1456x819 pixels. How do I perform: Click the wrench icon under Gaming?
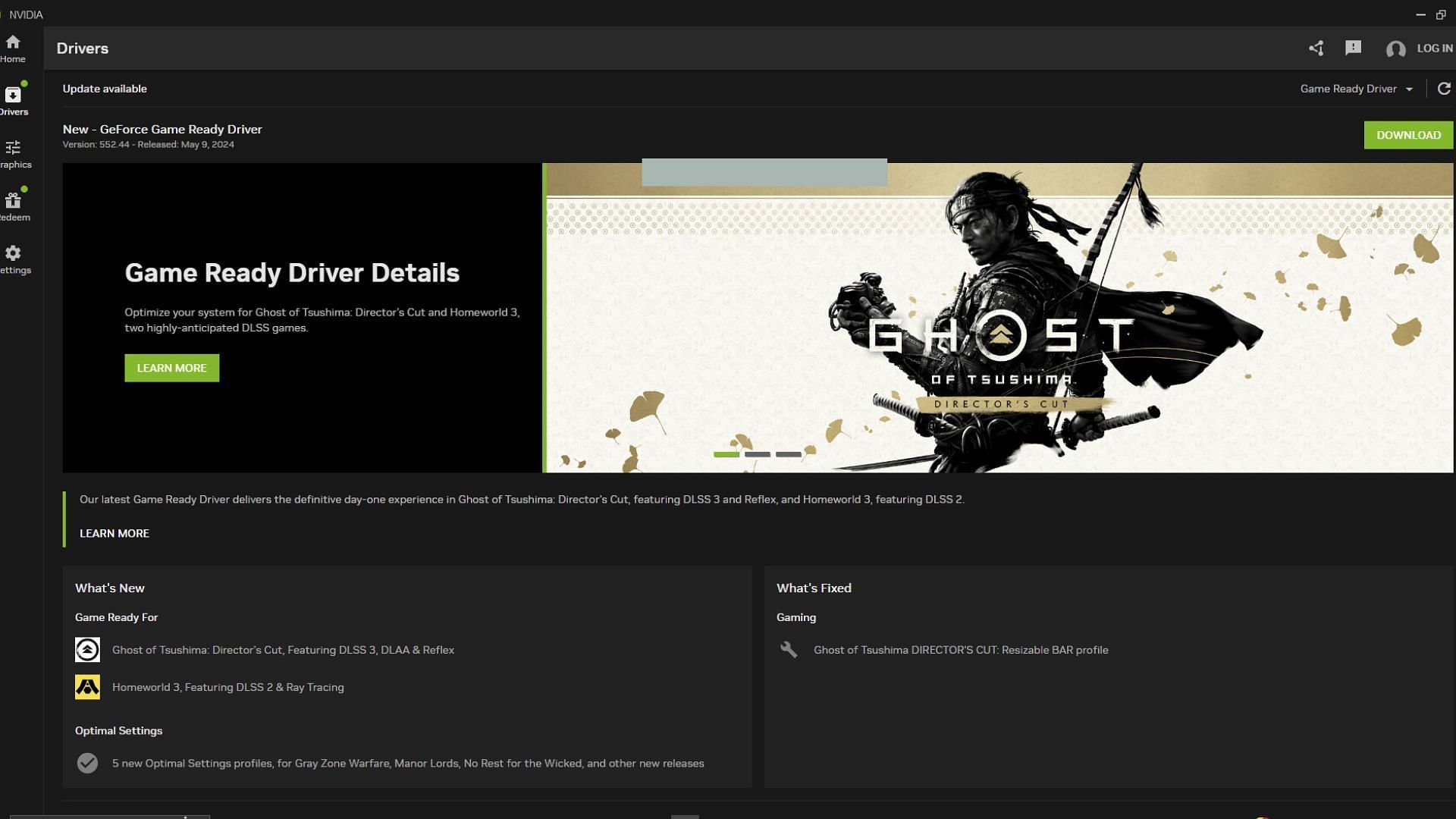click(789, 650)
